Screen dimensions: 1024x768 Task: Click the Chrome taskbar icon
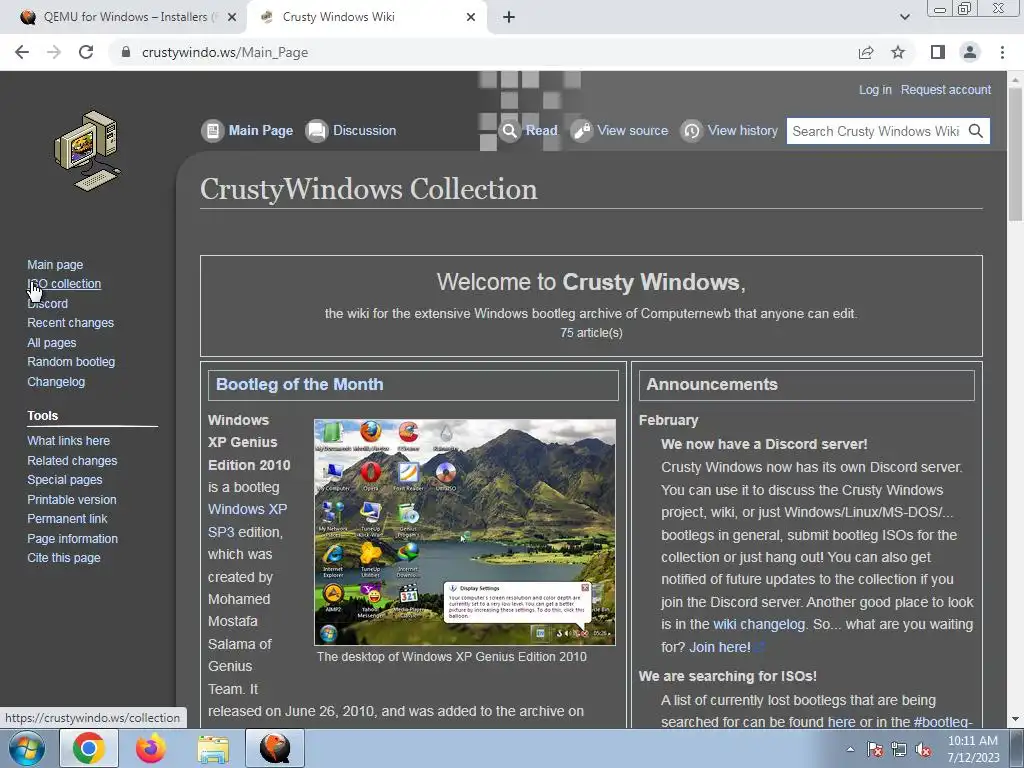89,748
